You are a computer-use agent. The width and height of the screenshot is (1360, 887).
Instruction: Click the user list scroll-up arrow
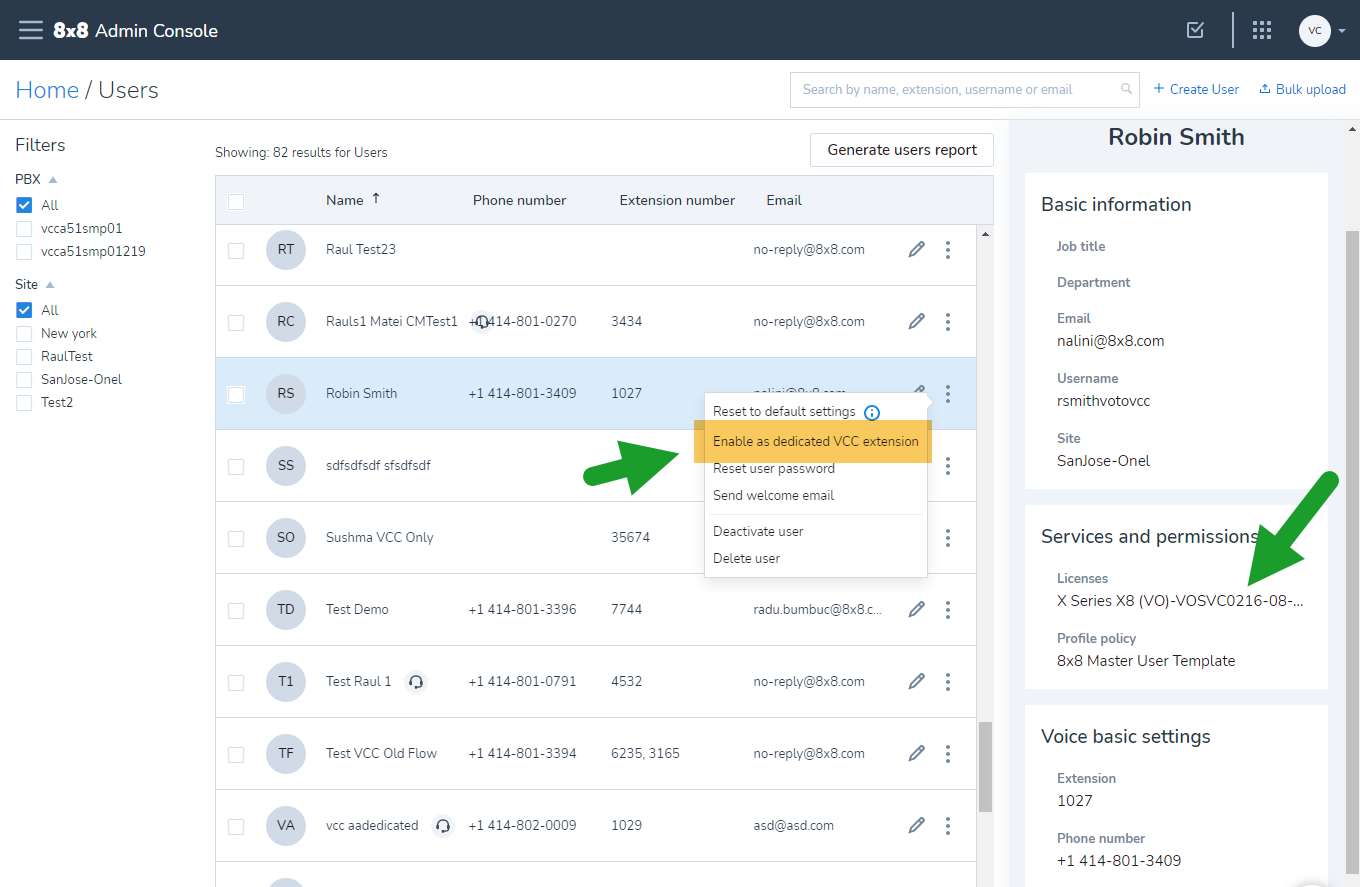[985, 234]
